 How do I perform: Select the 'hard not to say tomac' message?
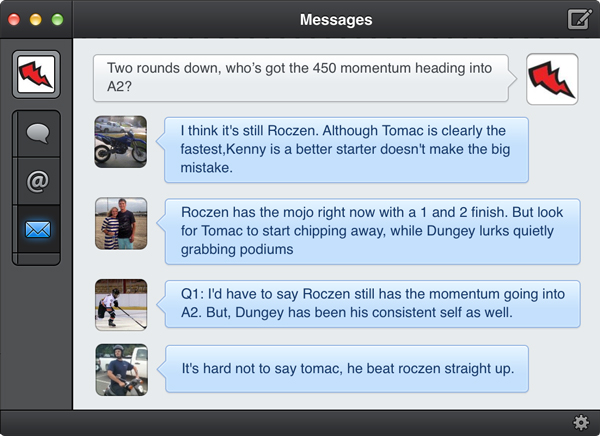(x=346, y=368)
